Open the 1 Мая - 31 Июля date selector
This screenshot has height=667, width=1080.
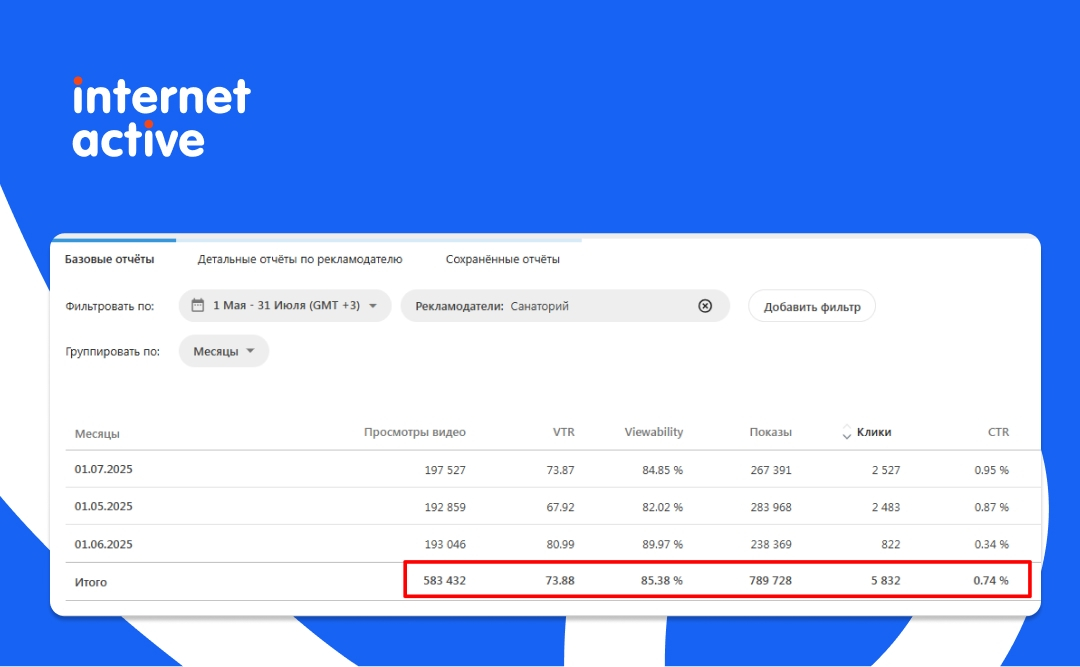tap(285, 305)
